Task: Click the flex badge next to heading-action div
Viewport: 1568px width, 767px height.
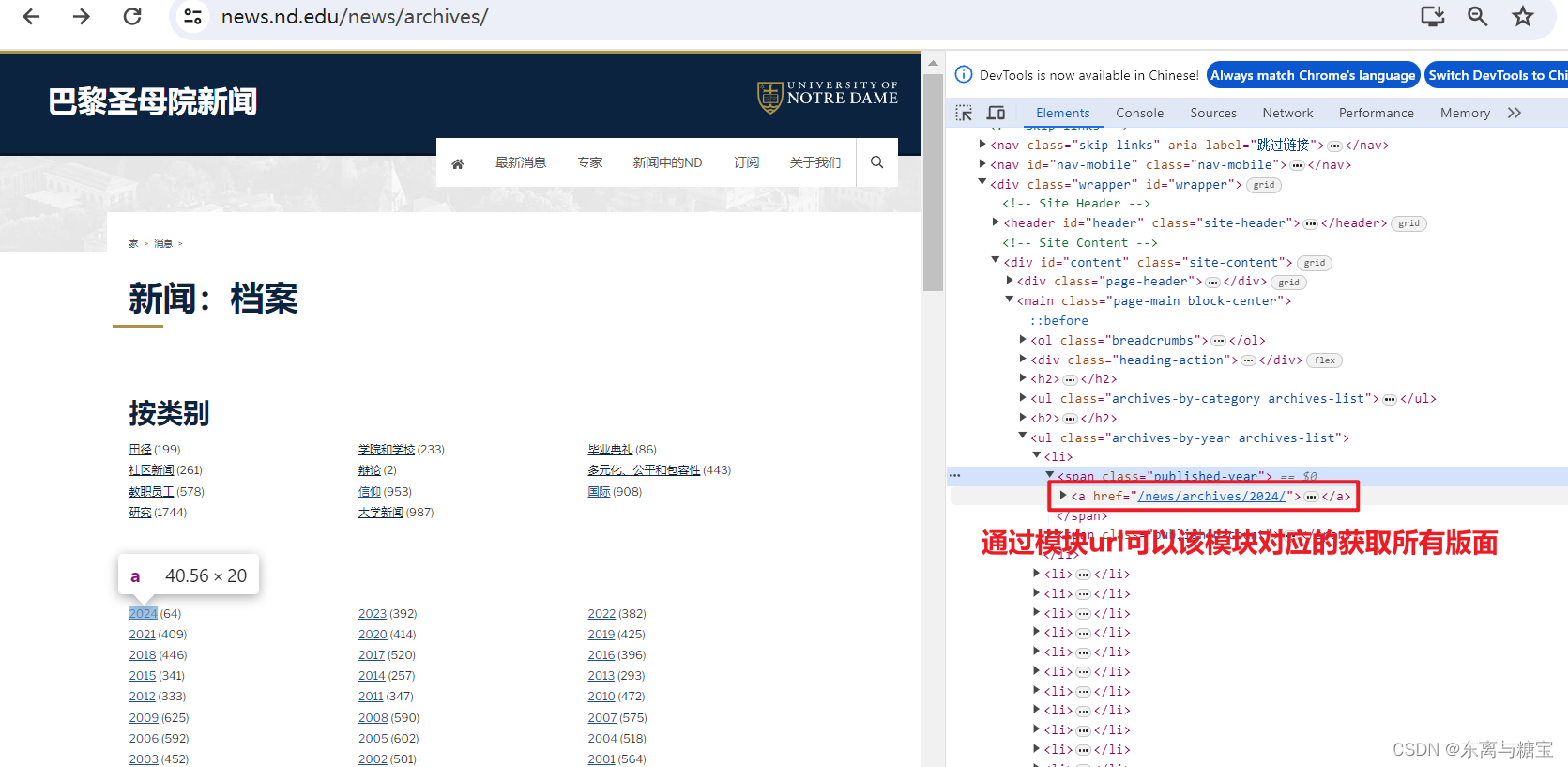Action: click(1325, 360)
